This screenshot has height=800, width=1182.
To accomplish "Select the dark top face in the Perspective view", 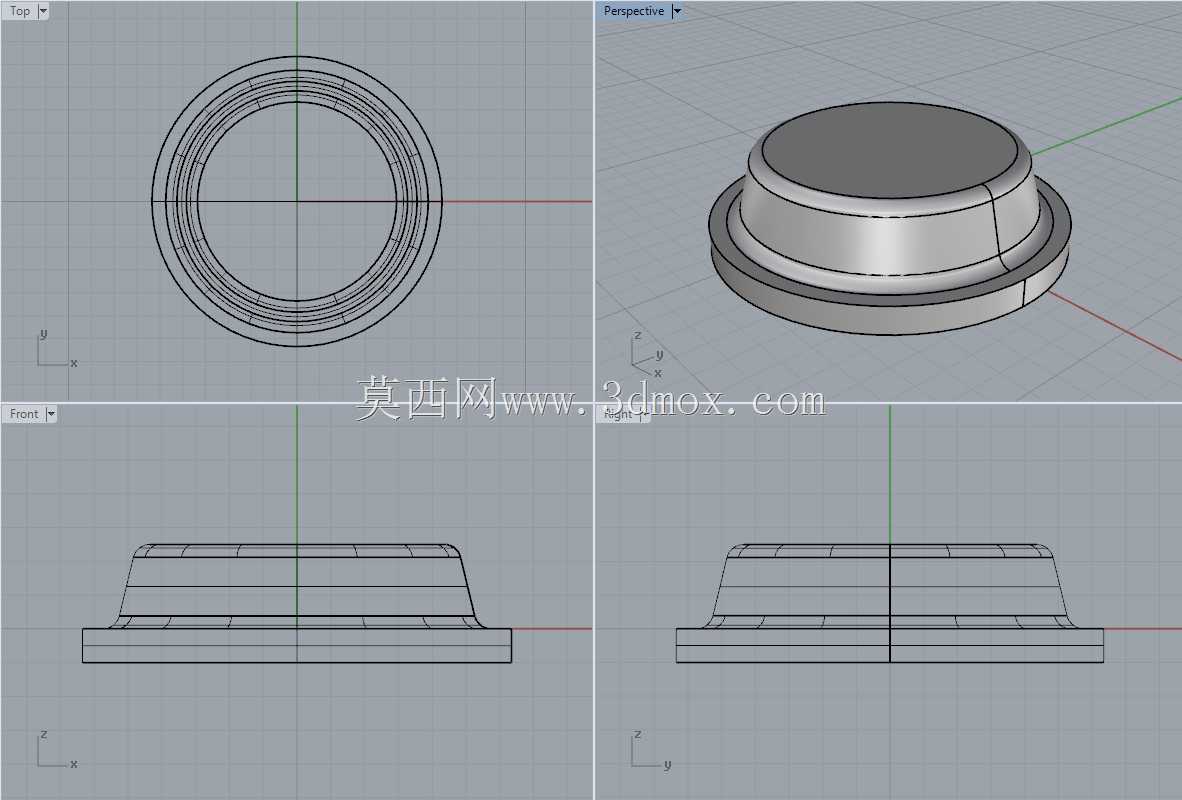I will (x=890, y=151).
